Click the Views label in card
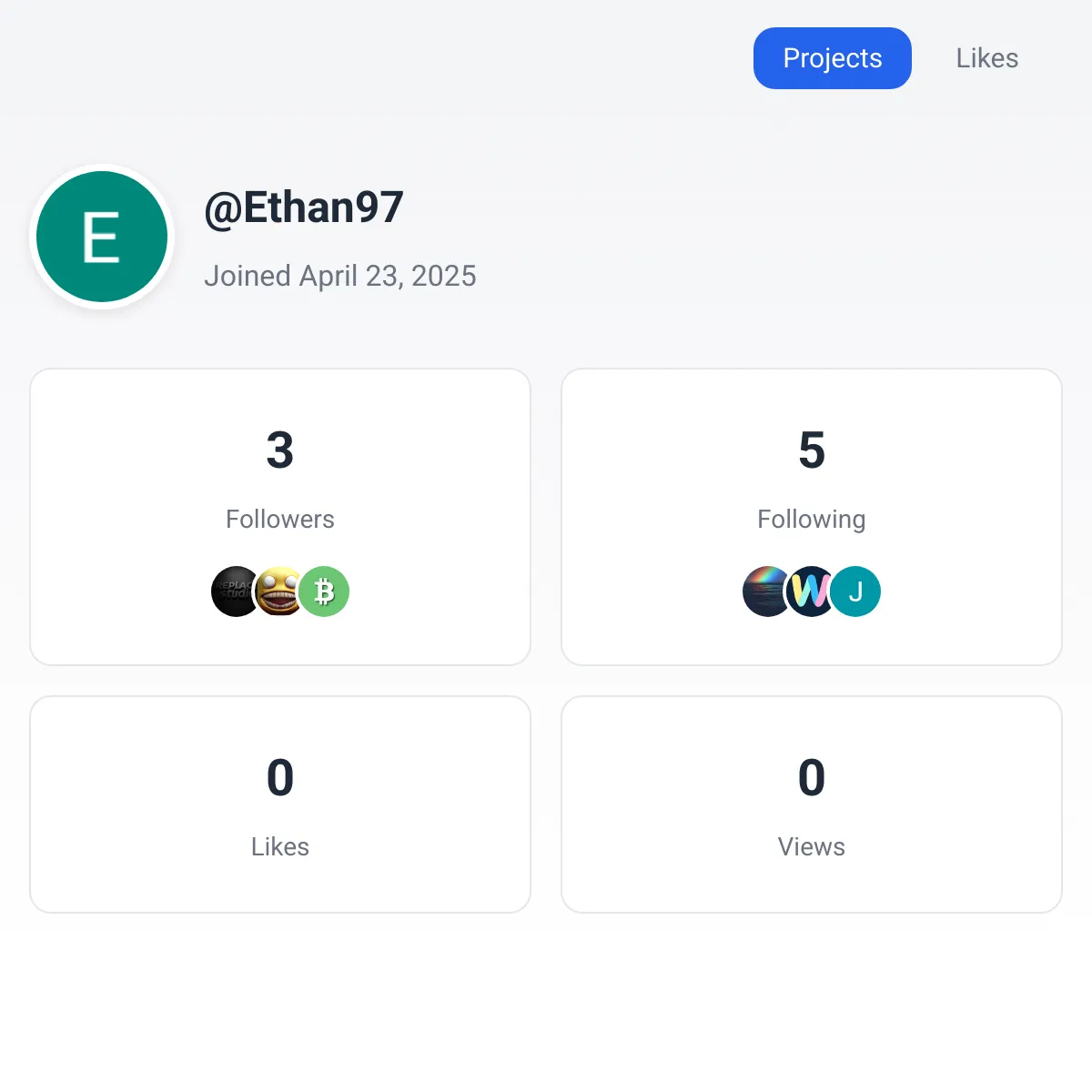The image size is (1092, 1092). [x=812, y=846]
